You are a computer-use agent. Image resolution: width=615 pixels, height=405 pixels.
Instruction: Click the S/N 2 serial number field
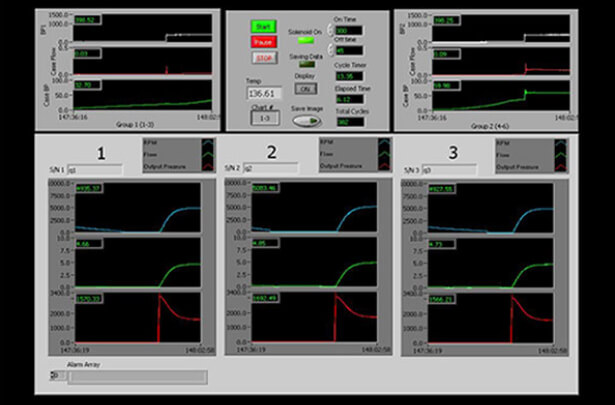(x=270, y=169)
